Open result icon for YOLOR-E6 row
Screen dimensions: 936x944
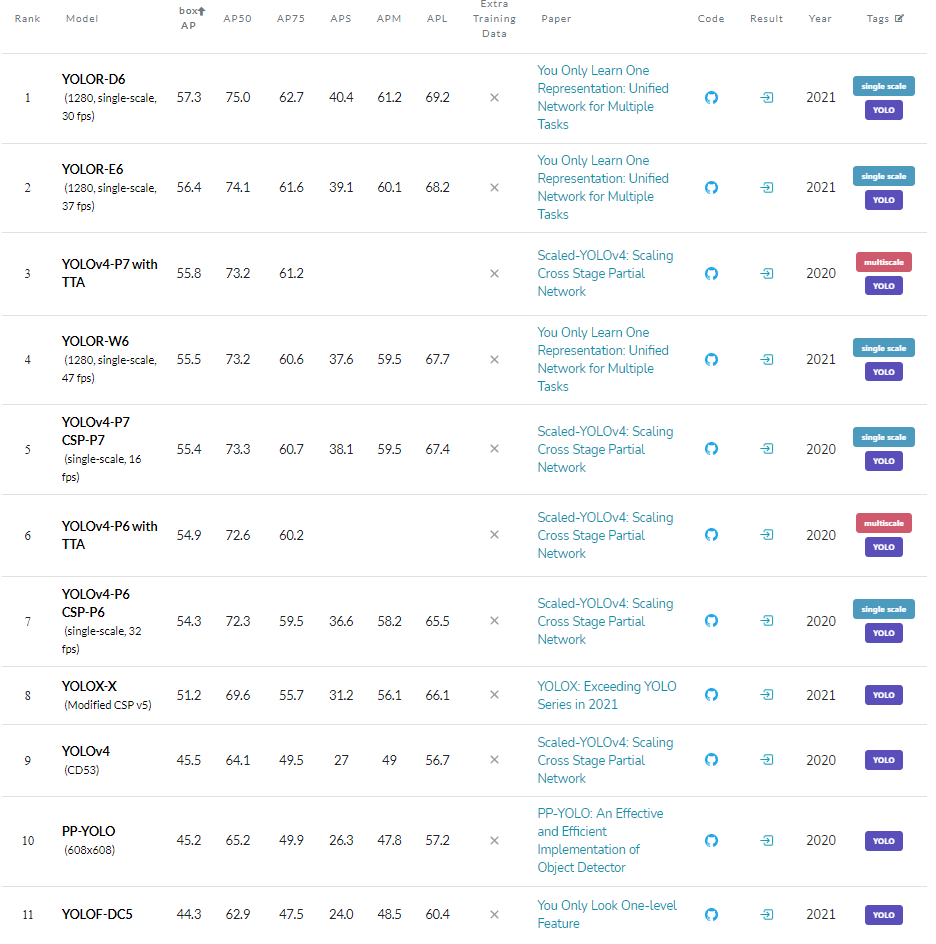(x=766, y=188)
